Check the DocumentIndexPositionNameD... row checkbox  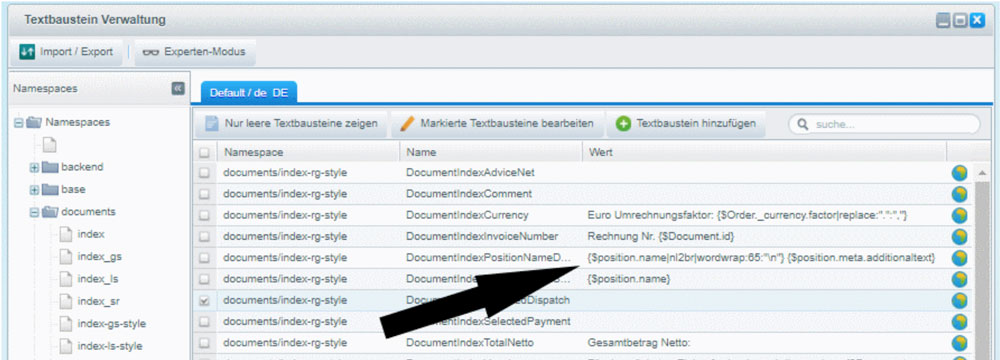click(x=204, y=258)
